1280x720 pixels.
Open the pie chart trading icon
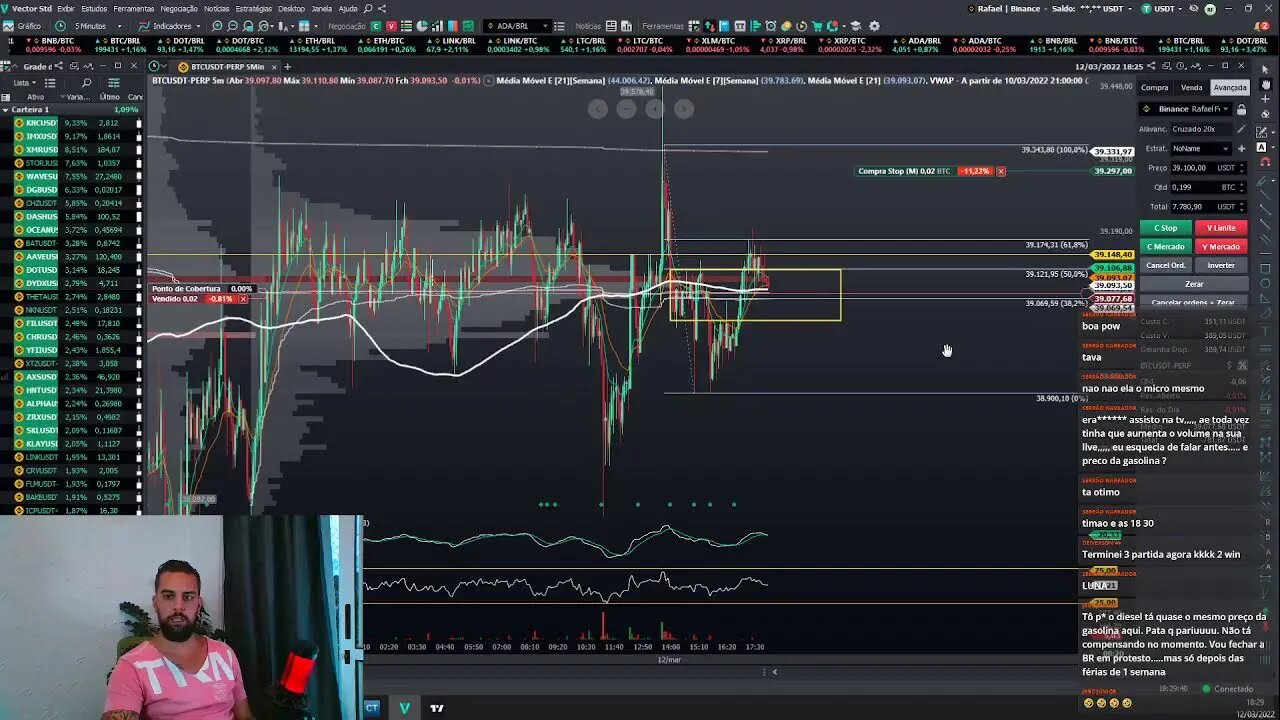(422, 26)
